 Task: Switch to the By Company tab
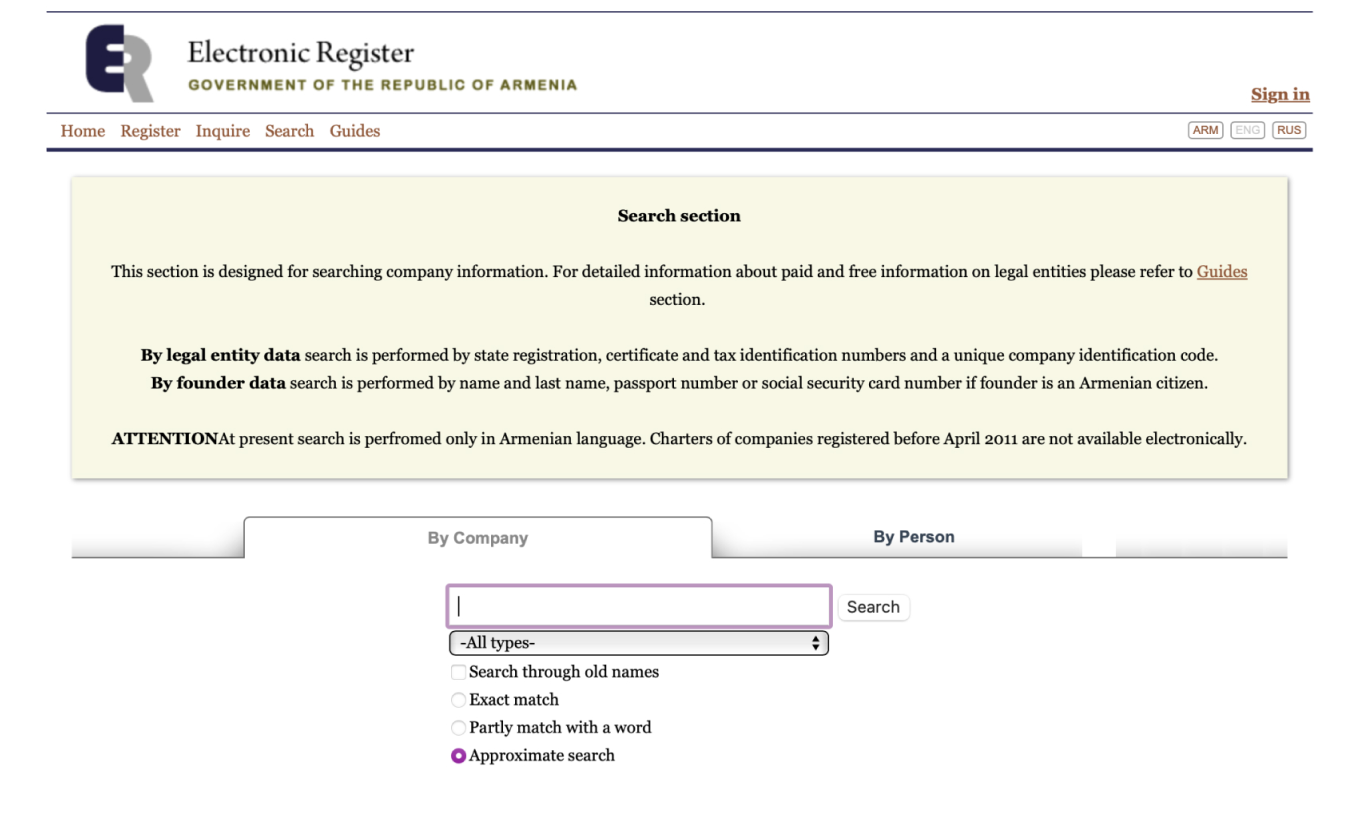point(478,538)
